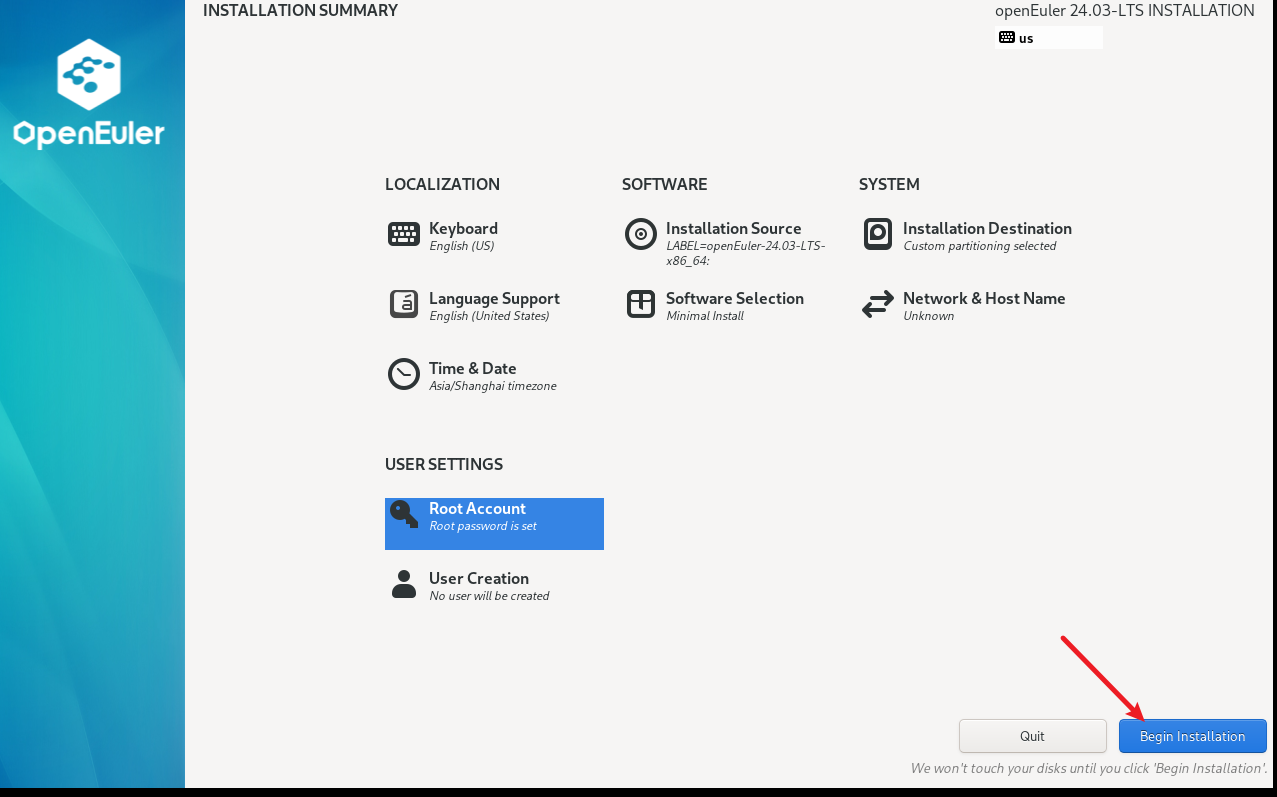Click the Installation Source disc icon
The height and width of the screenshot is (797, 1277).
[641, 234]
